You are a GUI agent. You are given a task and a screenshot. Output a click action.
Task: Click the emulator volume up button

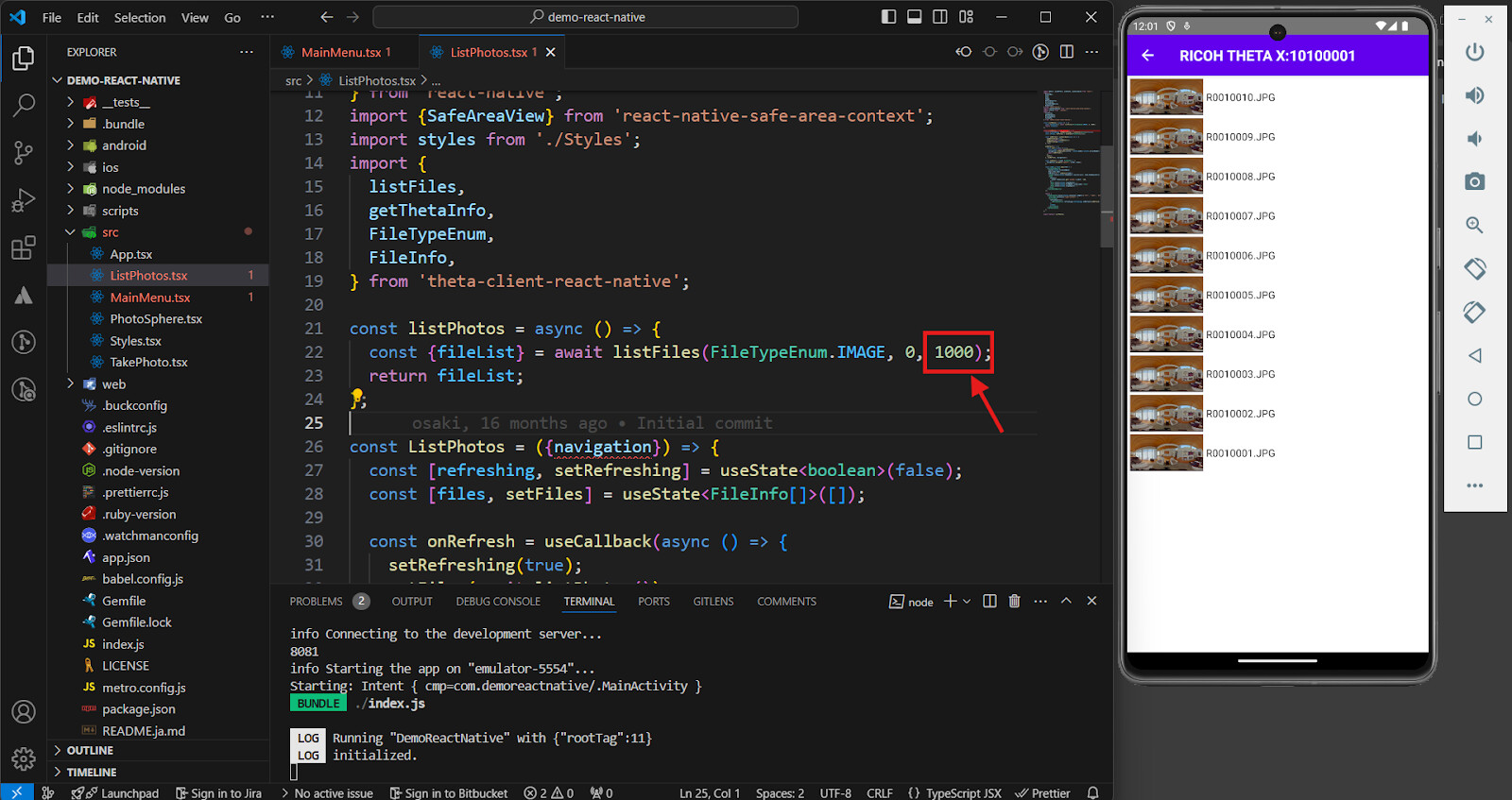coord(1474,95)
